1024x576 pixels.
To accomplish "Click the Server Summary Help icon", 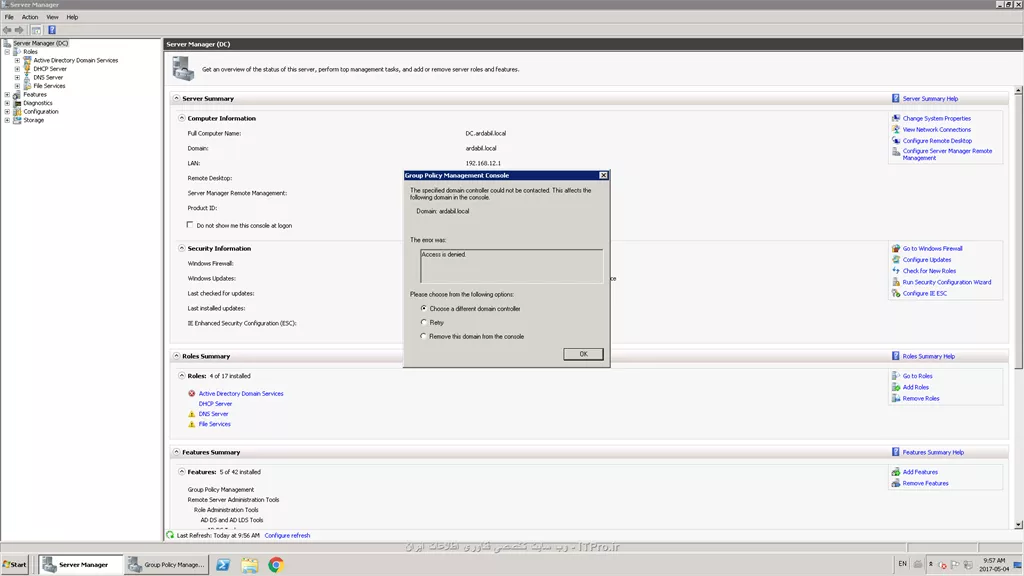I will pos(896,98).
